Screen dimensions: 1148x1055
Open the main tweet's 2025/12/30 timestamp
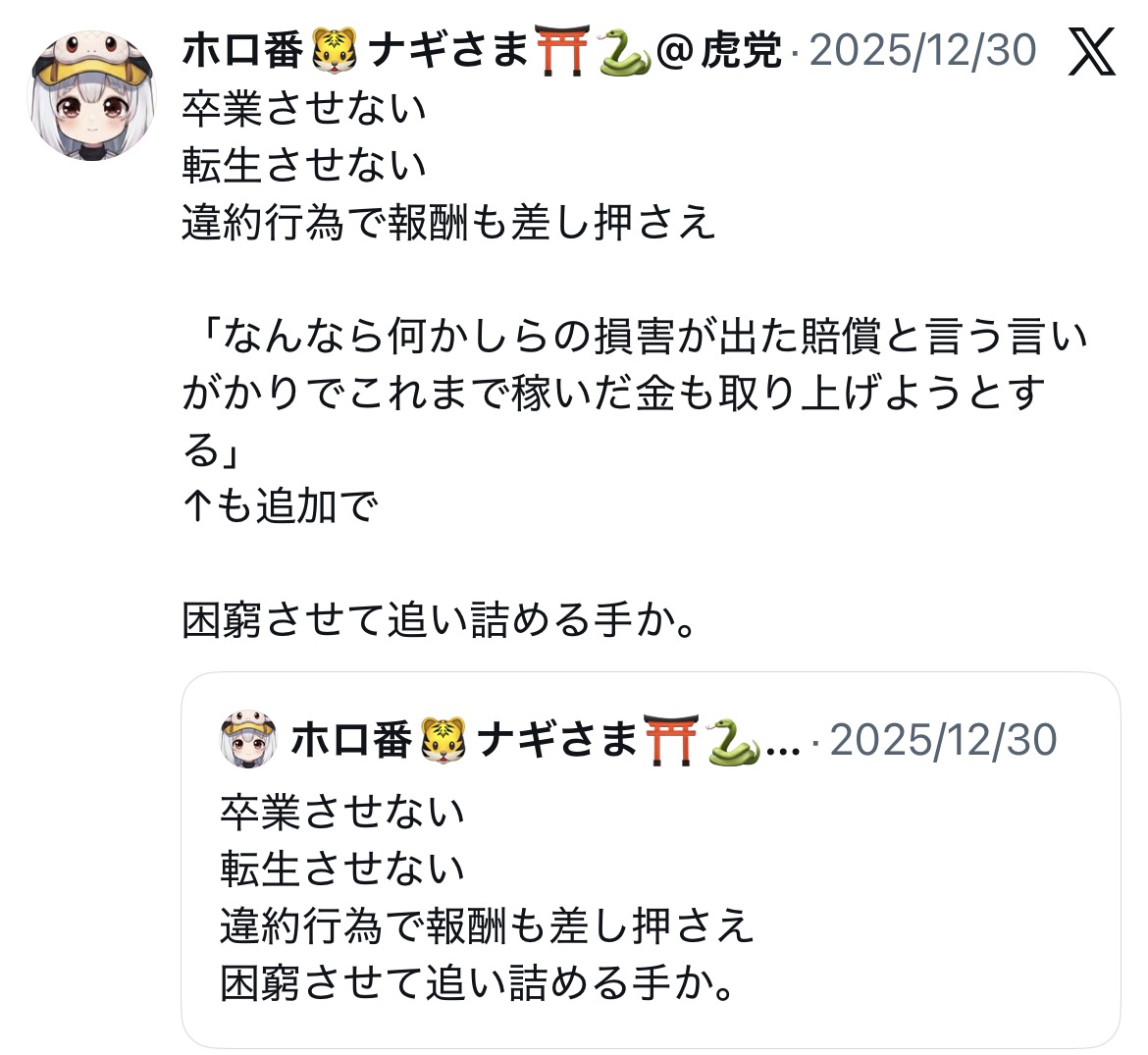click(x=922, y=50)
